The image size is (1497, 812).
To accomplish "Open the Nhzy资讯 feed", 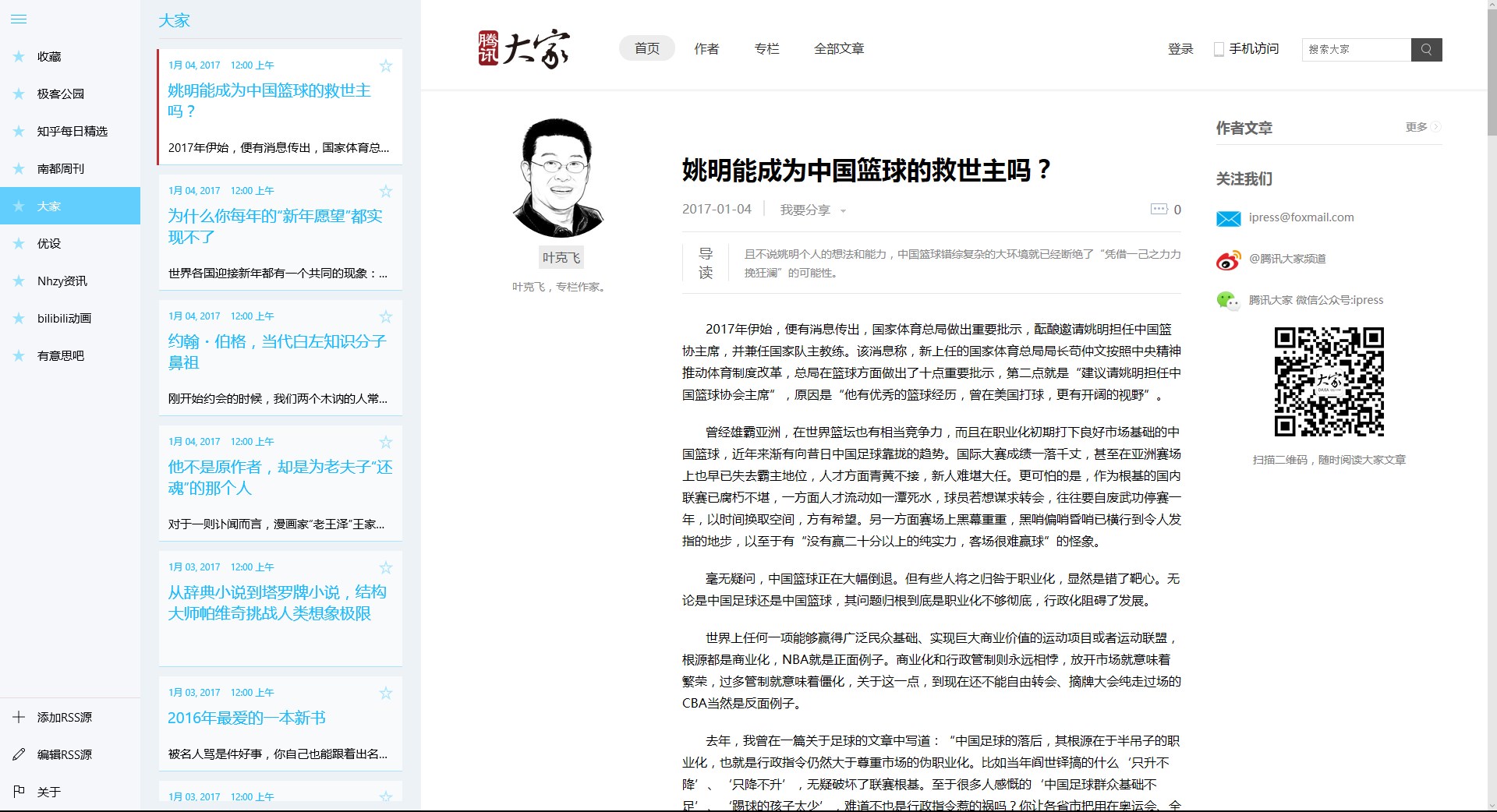I will 70,281.
